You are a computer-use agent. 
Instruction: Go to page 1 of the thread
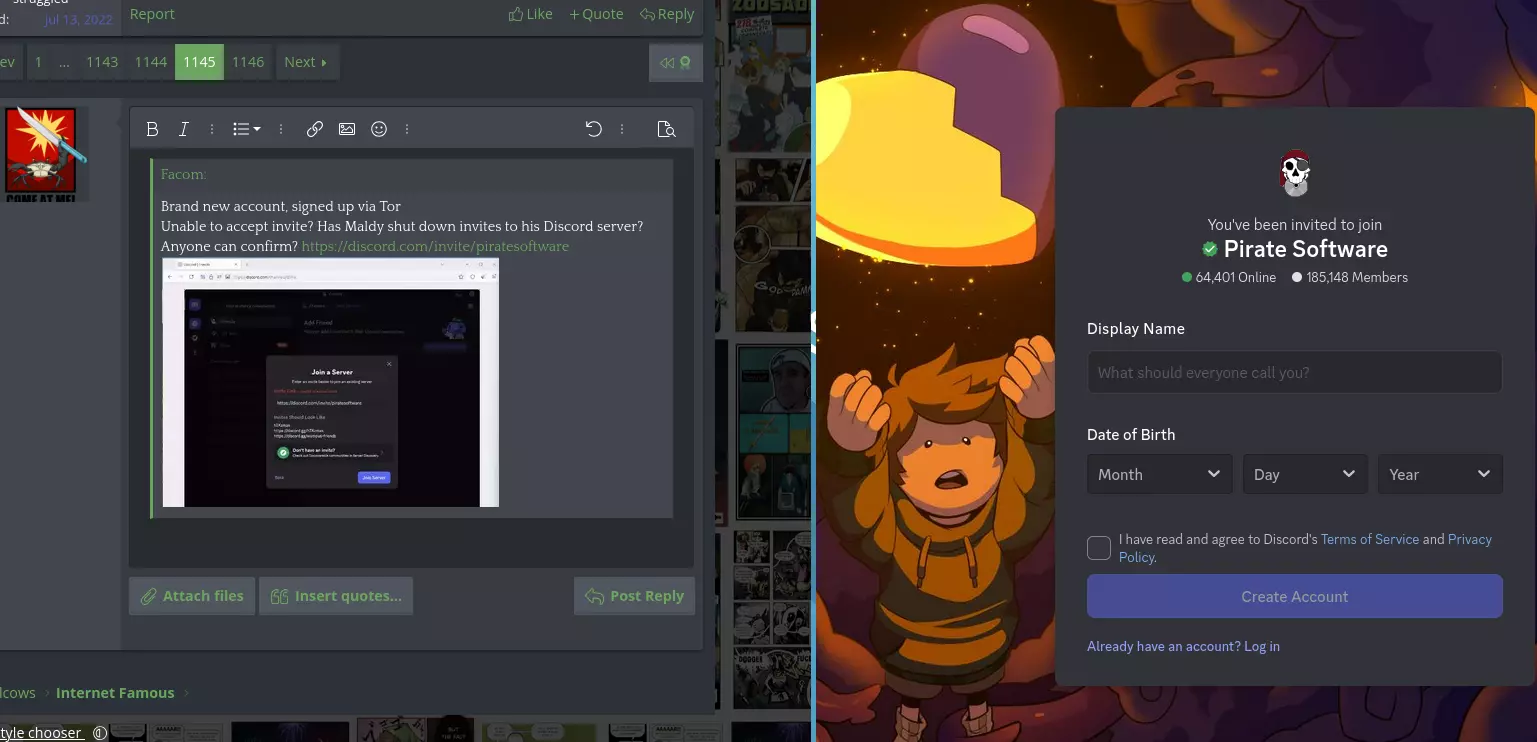[38, 62]
